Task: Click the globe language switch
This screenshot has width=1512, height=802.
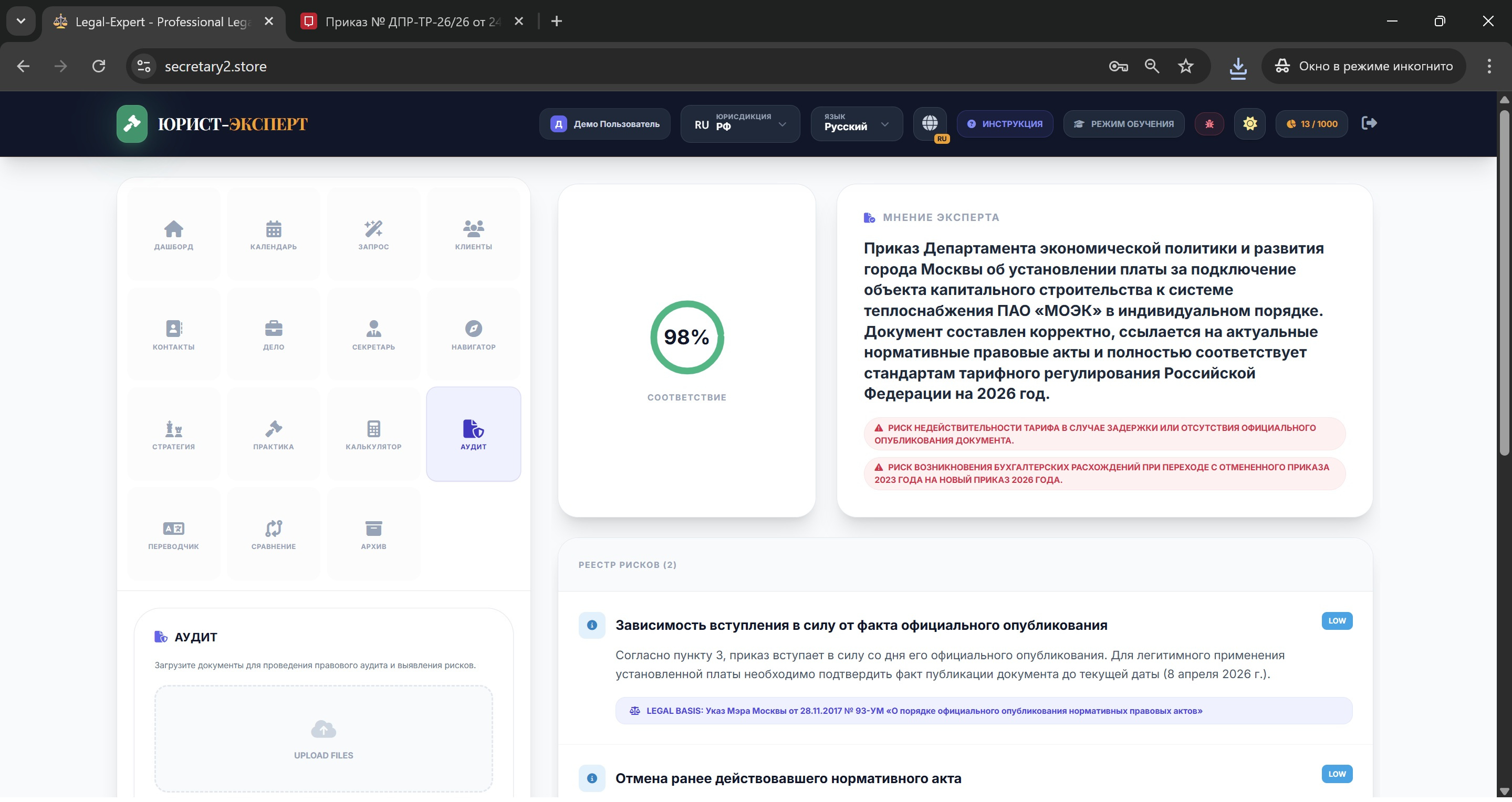Action: (x=930, y=123)
